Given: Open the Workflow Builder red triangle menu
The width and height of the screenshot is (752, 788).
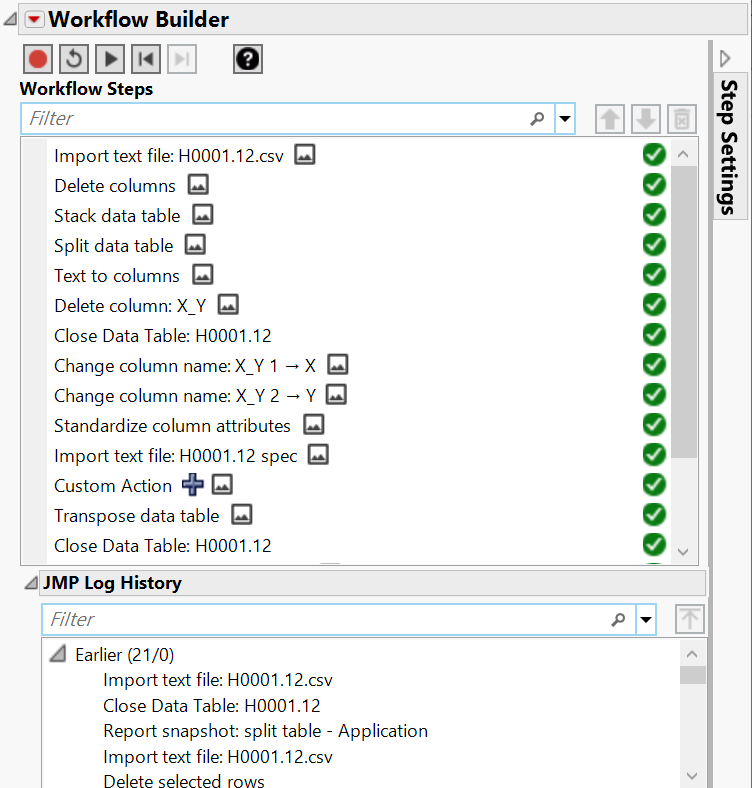Looking at the screenshot, I should pyautogui.click(x=34, y=19).
